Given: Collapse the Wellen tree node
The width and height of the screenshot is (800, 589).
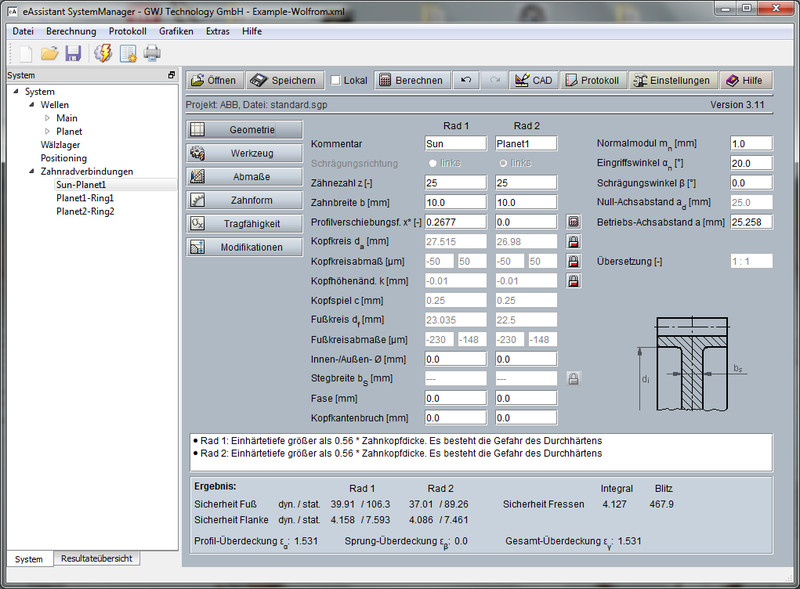Looking at the screenshot, I should click(x=32, y=104).
